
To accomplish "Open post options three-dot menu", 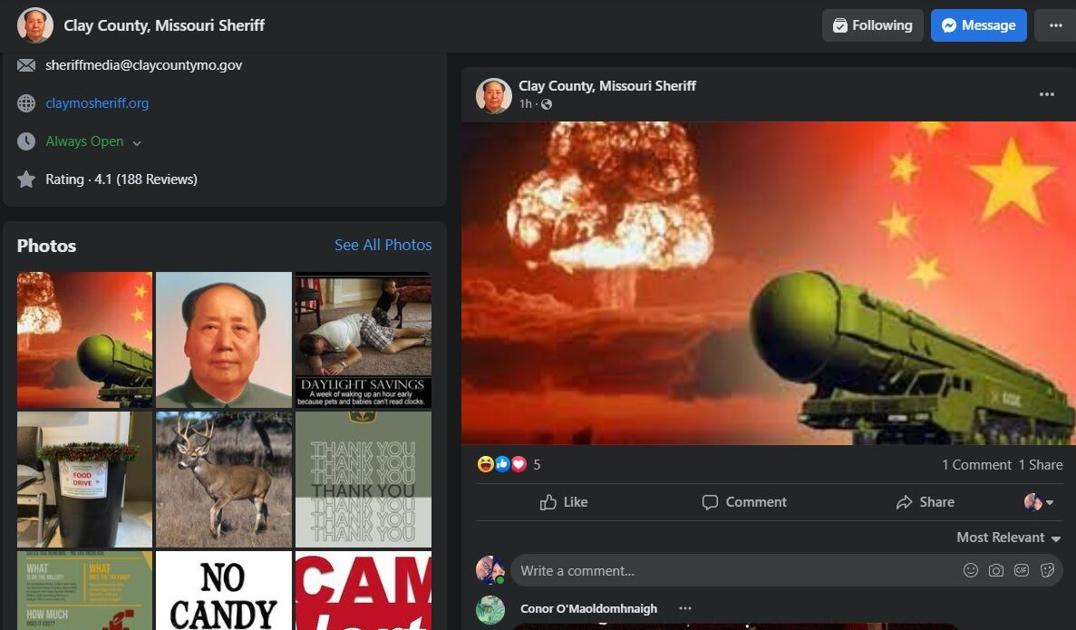I will click(x=1046, y=94).
